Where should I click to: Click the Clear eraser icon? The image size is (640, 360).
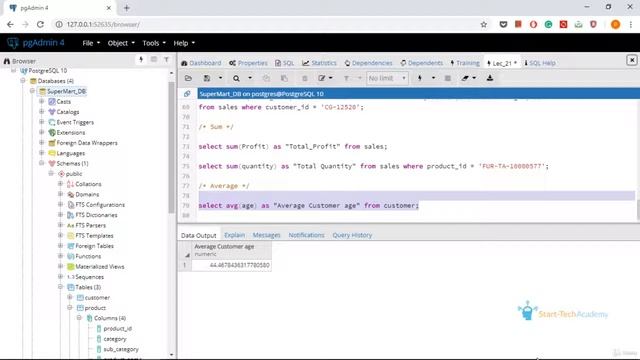(x=465, y=78)
